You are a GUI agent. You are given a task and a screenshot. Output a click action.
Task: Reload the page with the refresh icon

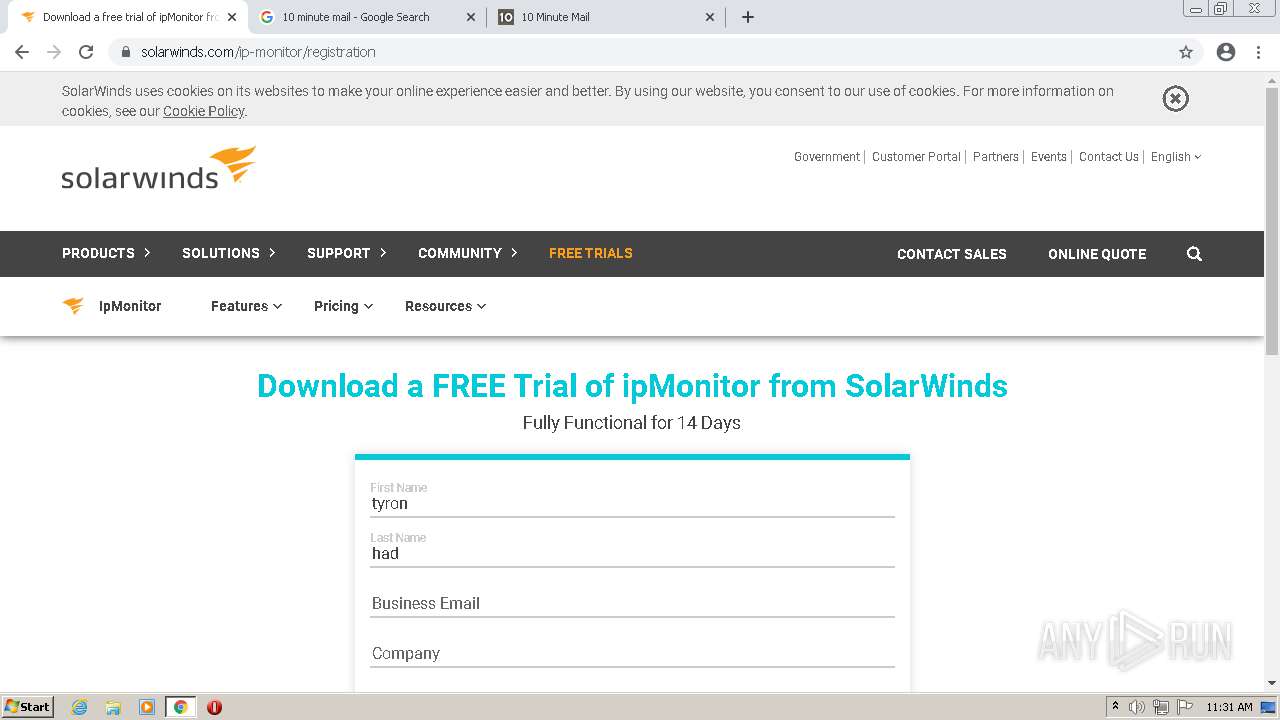point(86,52)
